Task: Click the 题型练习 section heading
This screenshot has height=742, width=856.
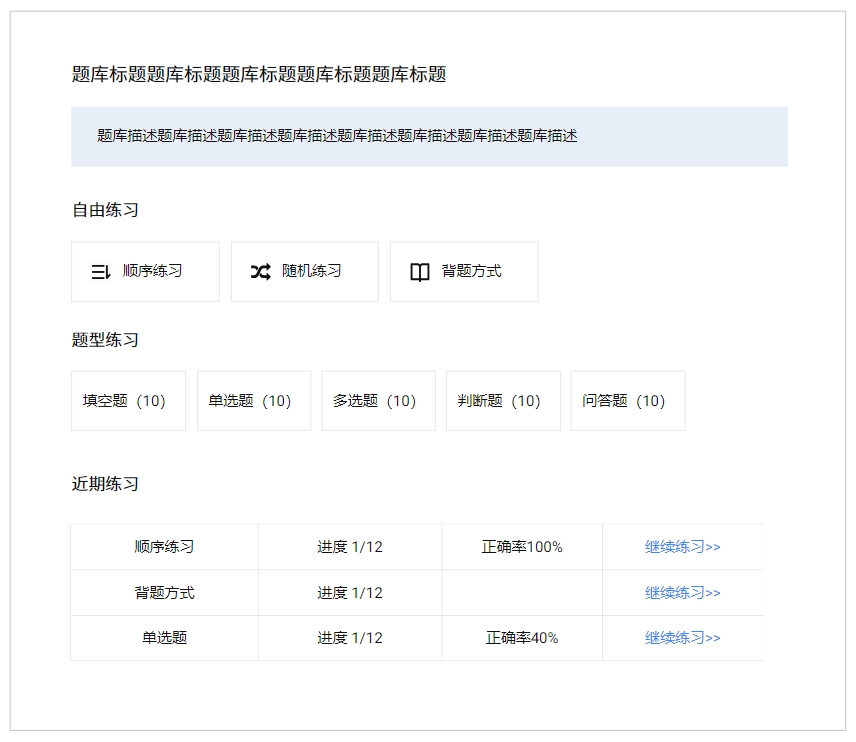Action: 105,340
